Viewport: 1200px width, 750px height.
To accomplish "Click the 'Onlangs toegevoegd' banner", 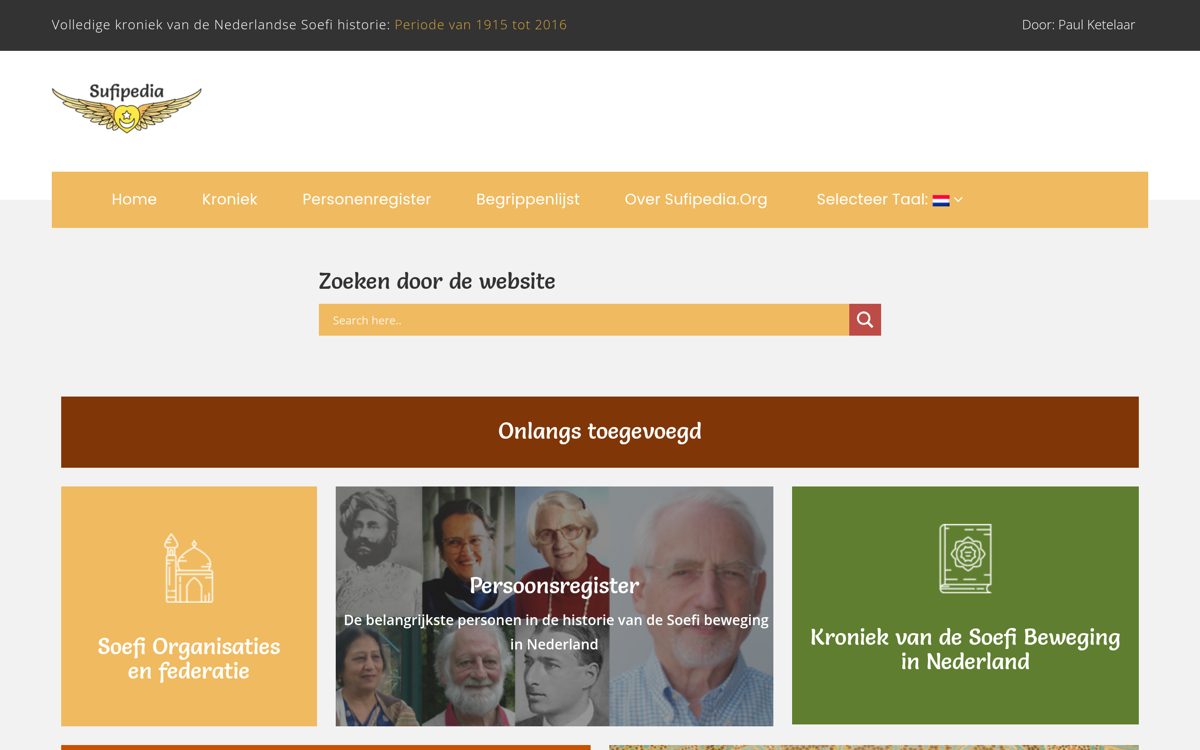I will (600, 432).
